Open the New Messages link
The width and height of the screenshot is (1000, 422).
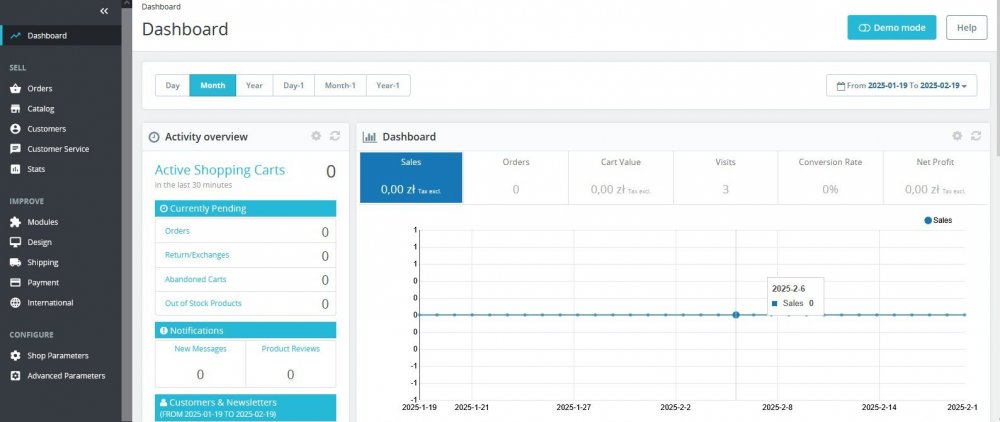[200, 349]
